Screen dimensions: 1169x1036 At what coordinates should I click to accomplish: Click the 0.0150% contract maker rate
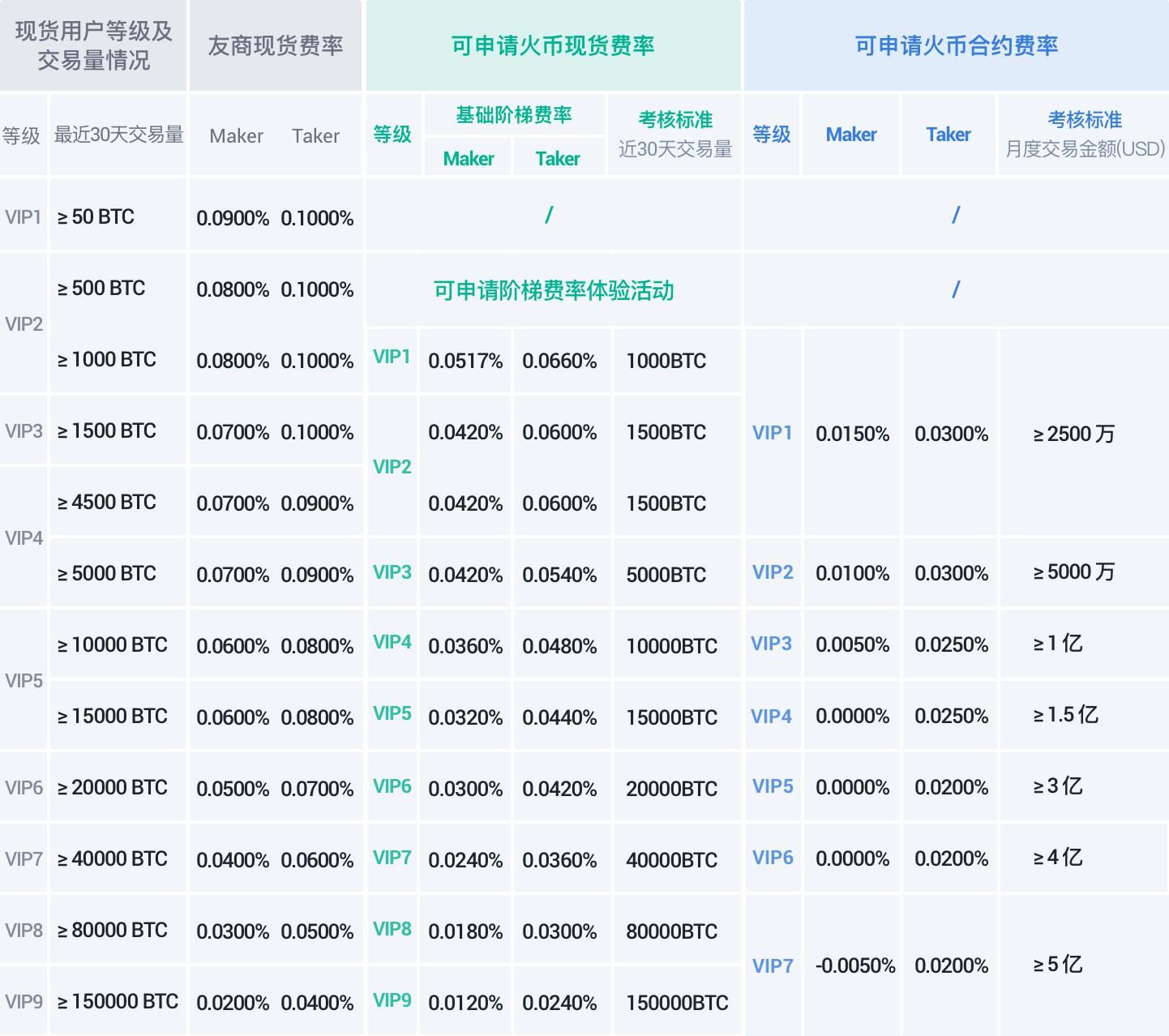(x=853, y=434)
